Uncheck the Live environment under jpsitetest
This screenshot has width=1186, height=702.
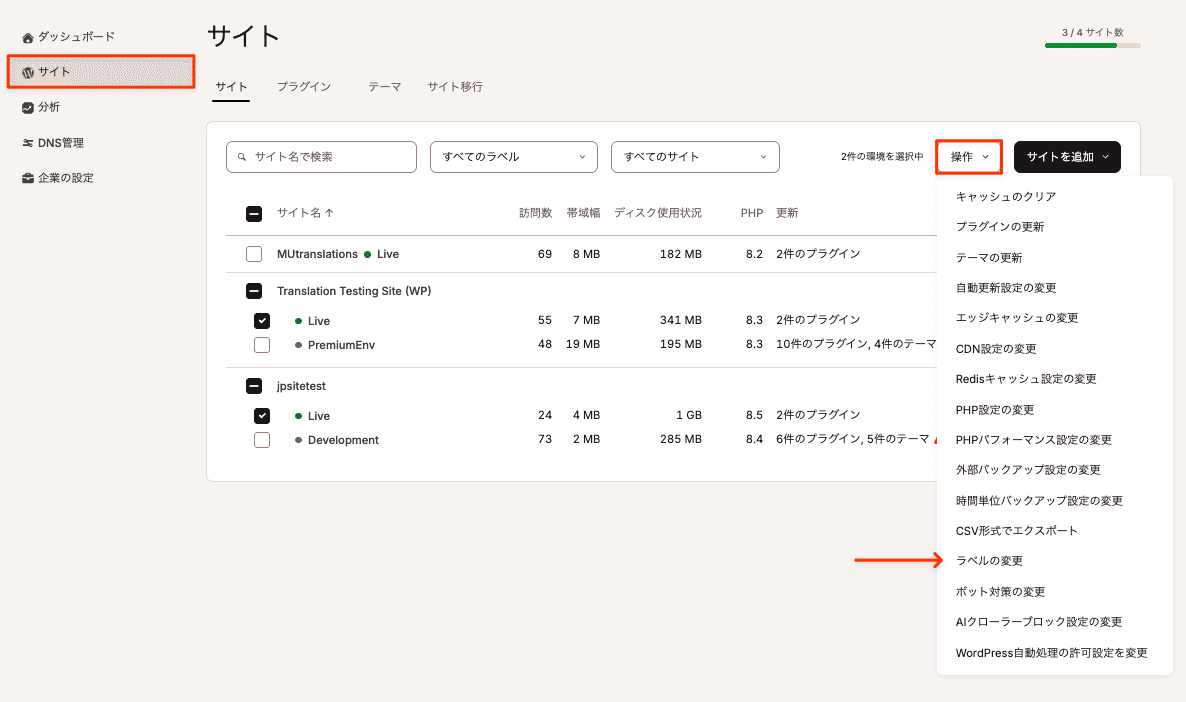coord(262,416)
